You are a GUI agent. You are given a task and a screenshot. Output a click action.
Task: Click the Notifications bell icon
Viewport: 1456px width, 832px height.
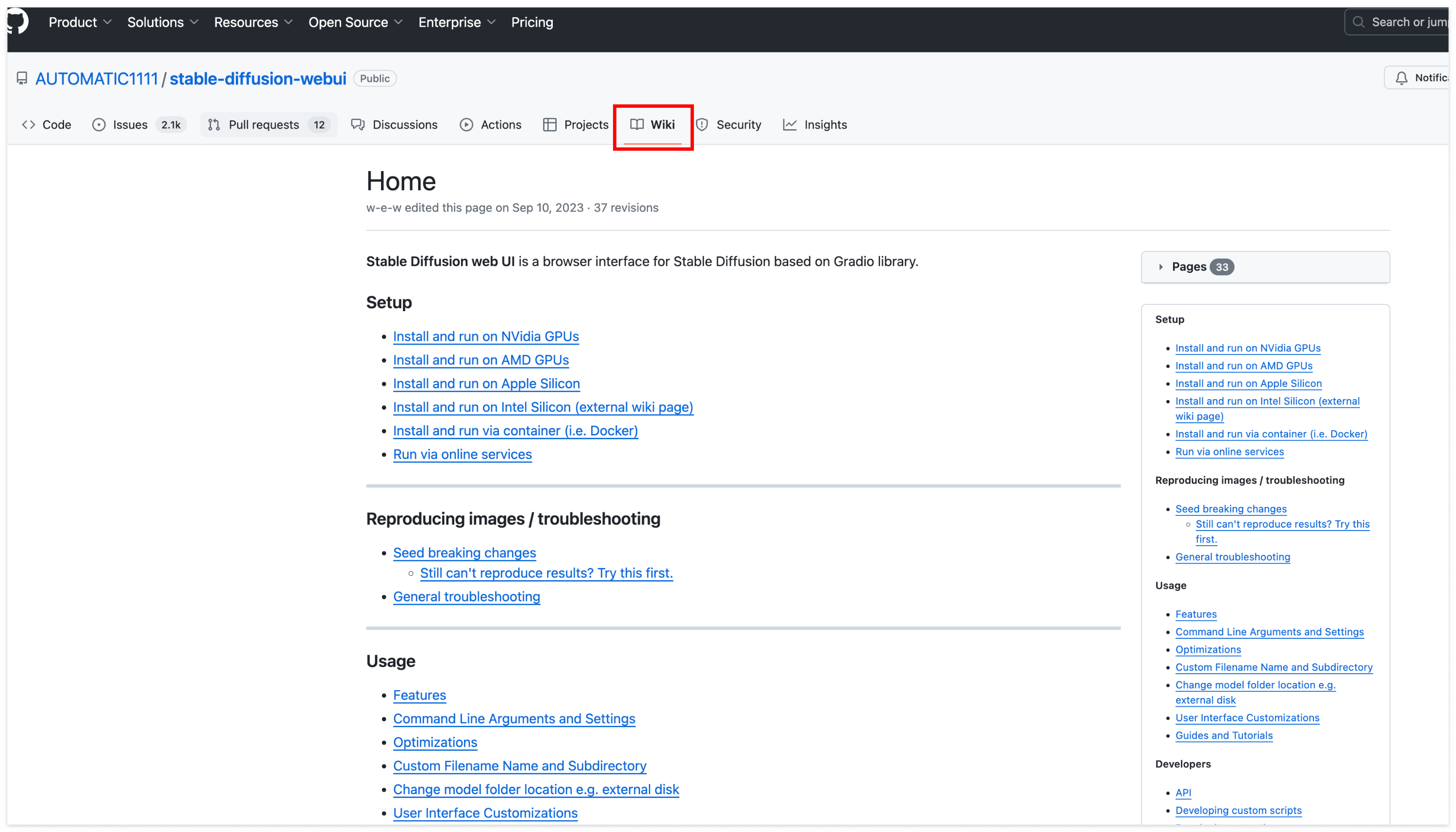point(1401,78)
